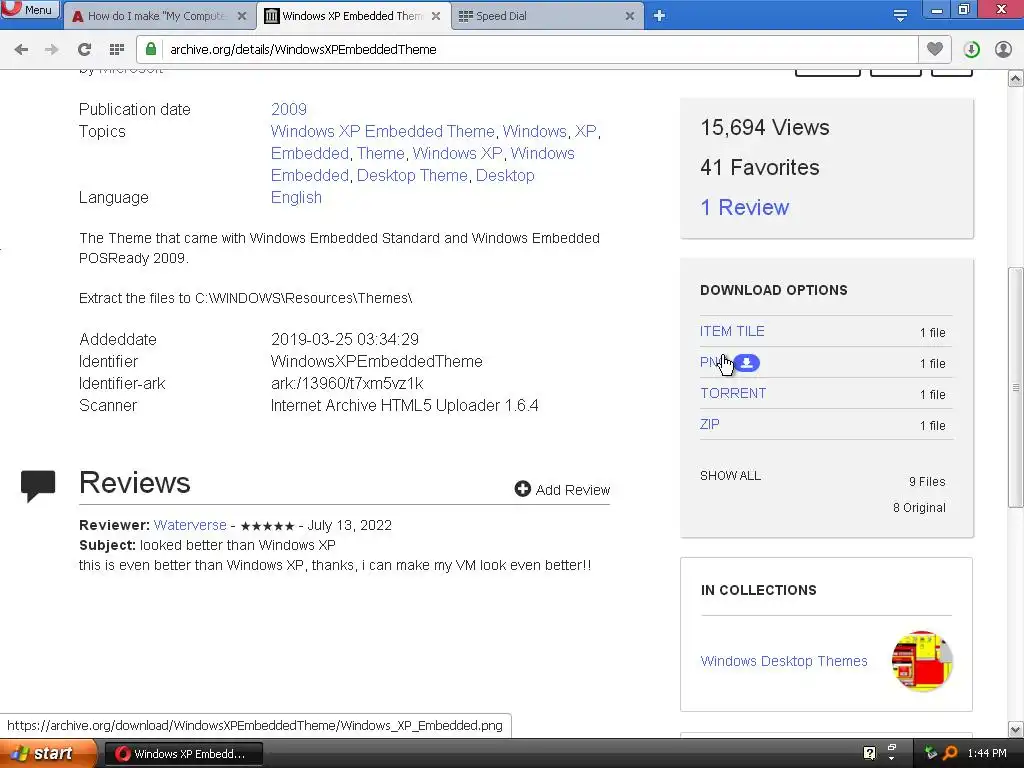Close the Windows XP Embedded Theme tab
The image size is (1024, 768).
click(x=436, y=16)
